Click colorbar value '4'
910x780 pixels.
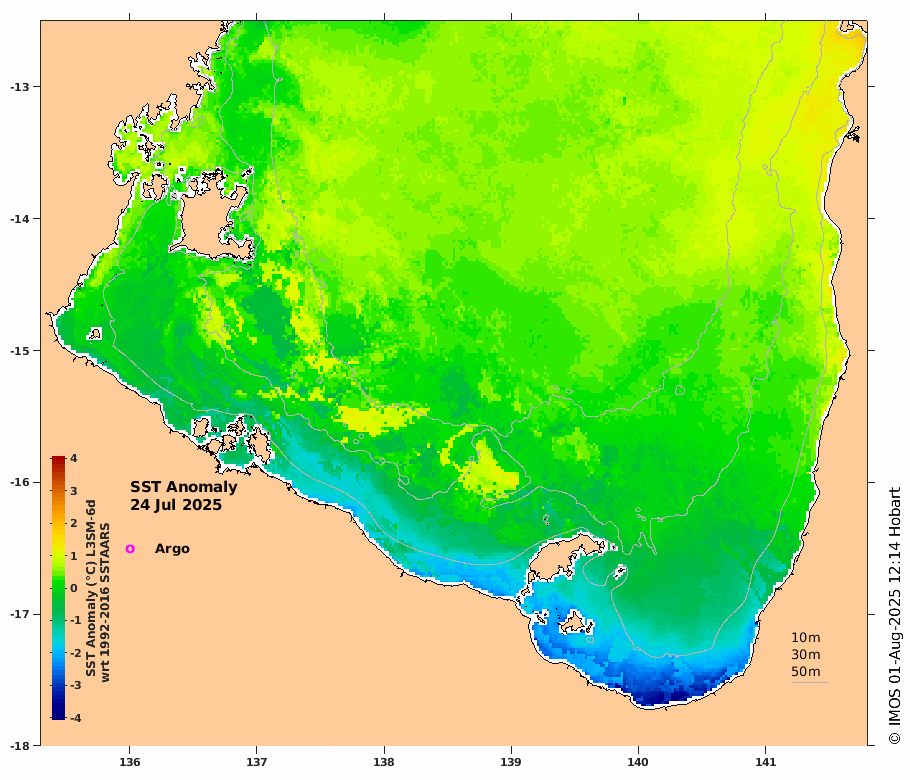[74, 458]
